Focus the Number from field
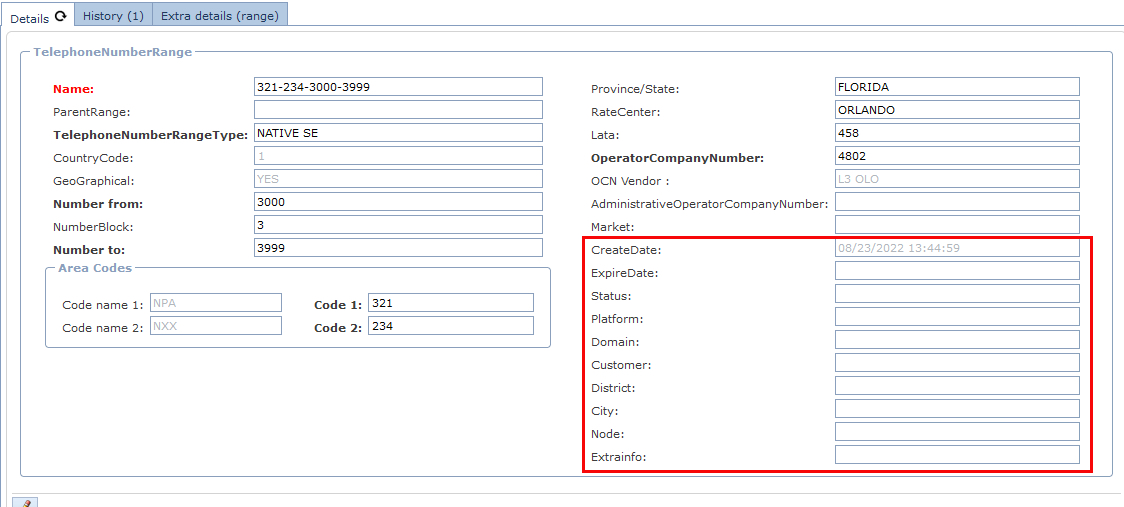This screenshot has height=507, width=1124. coord(398,202)
